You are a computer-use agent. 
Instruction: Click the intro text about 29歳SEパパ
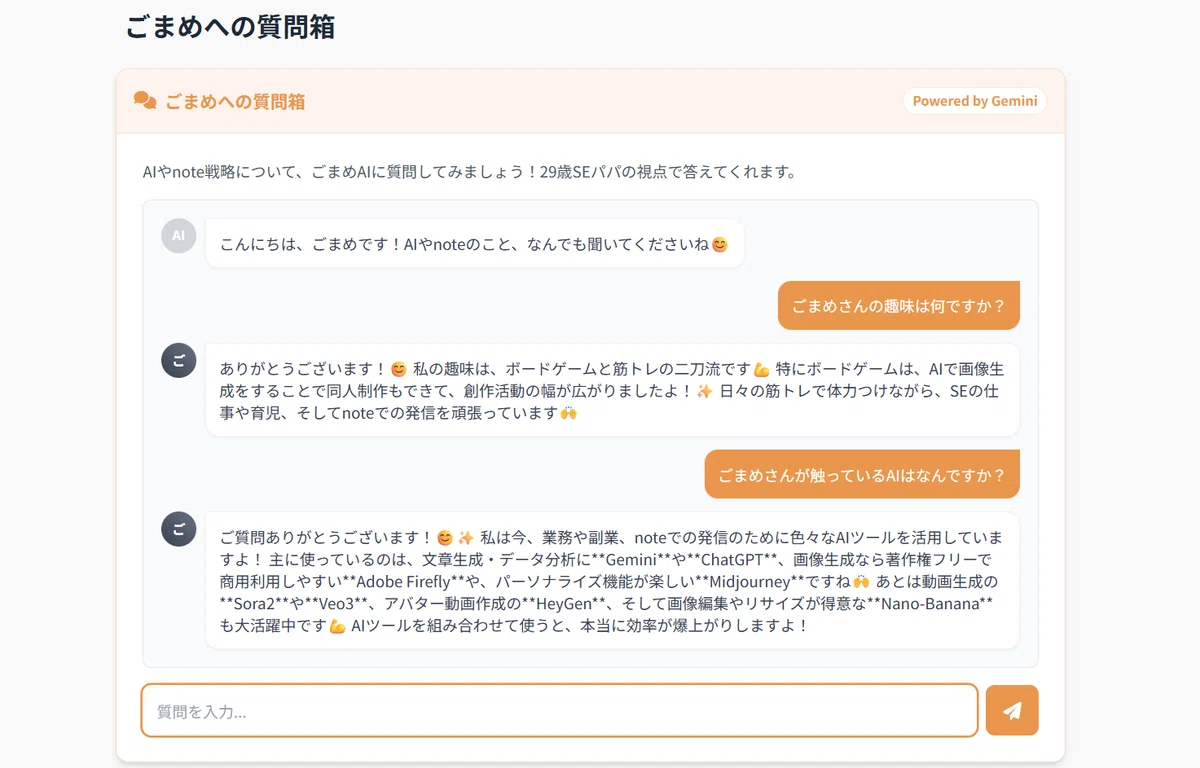point(469,172)
